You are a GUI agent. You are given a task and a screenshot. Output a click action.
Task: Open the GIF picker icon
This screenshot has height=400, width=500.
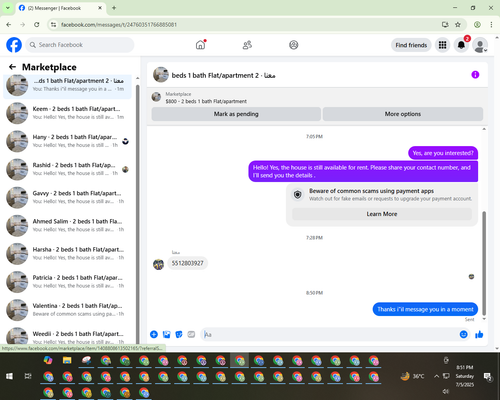[x=191, y=334]
